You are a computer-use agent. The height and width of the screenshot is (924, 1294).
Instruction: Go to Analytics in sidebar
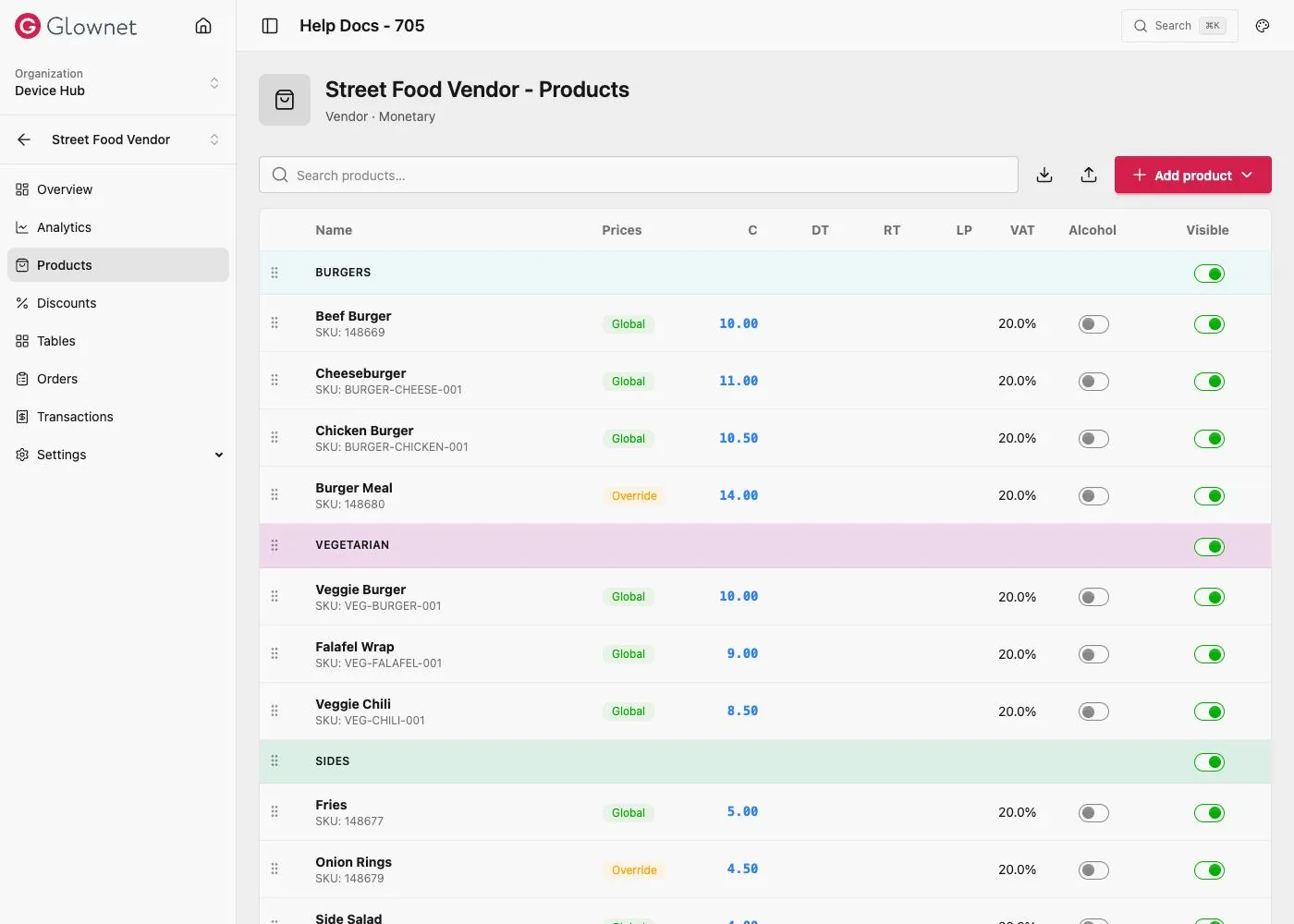pos(118,227)
